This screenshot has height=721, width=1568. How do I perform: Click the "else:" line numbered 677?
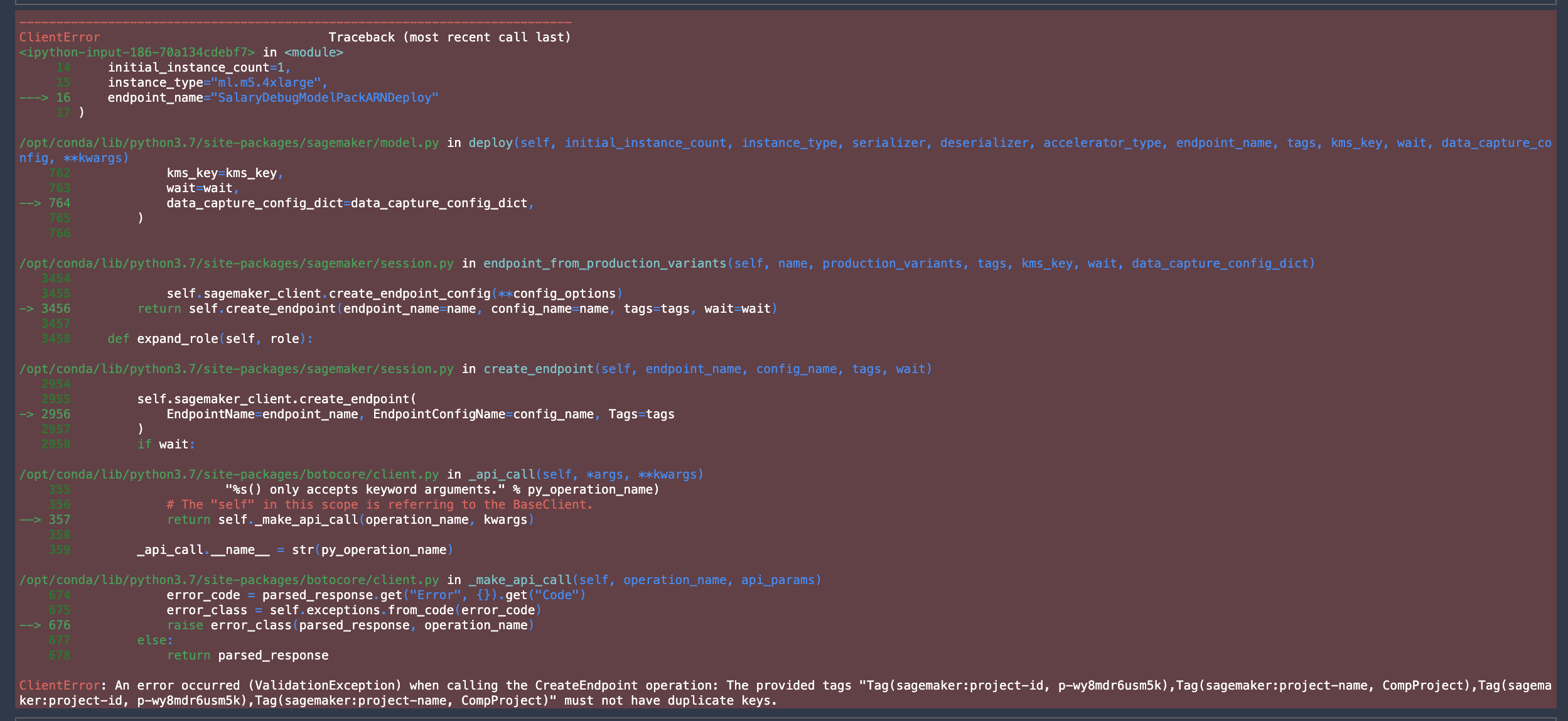point(155,640)
